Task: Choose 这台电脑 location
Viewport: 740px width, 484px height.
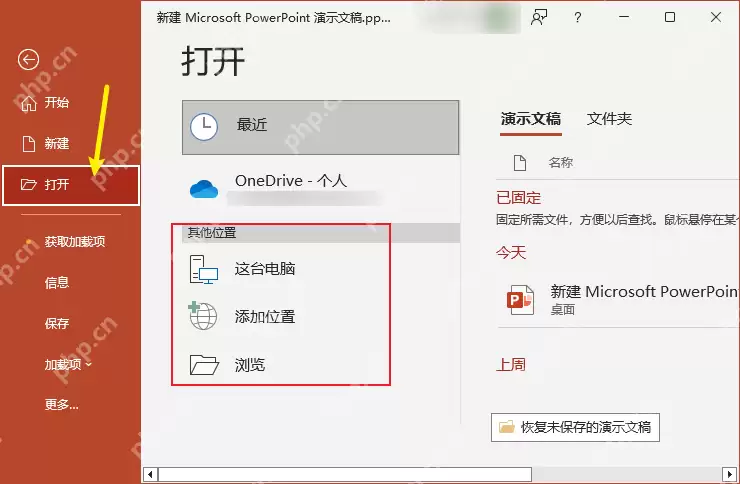Action: pyautogui.click(x=320, y=269)
